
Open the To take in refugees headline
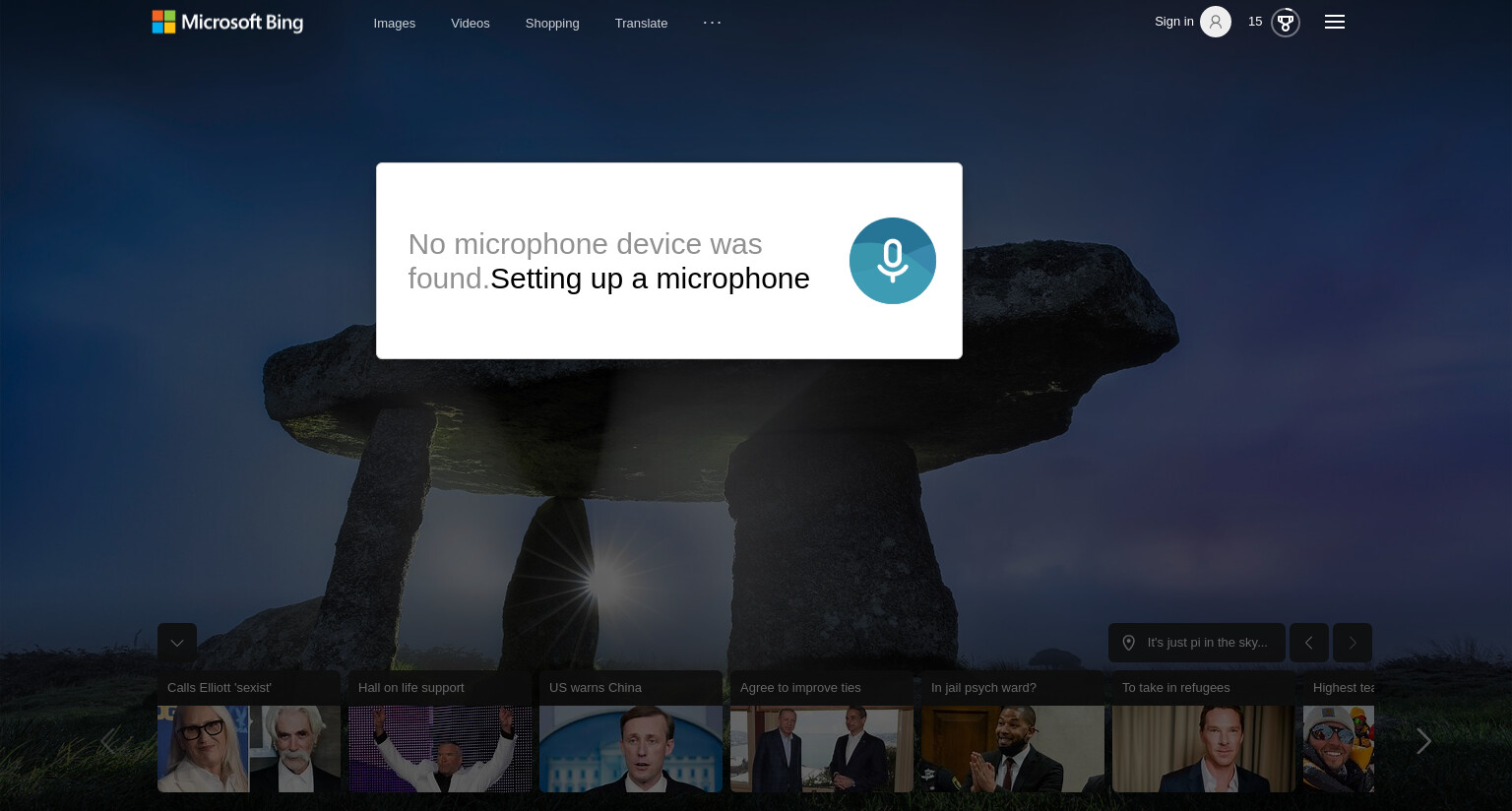click(1176, 688)
